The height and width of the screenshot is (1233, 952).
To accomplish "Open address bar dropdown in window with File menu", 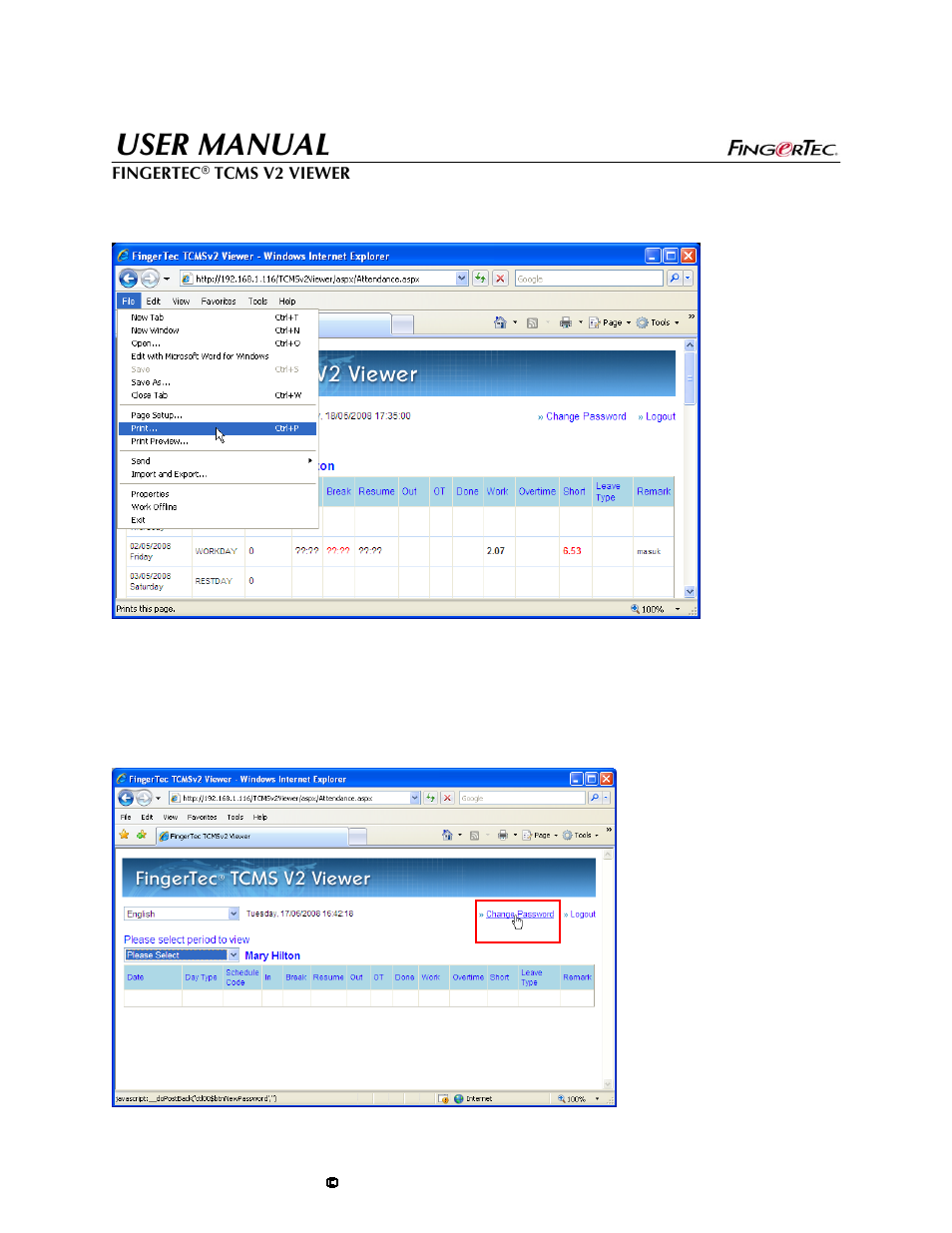I will click(x=462, y=279).
